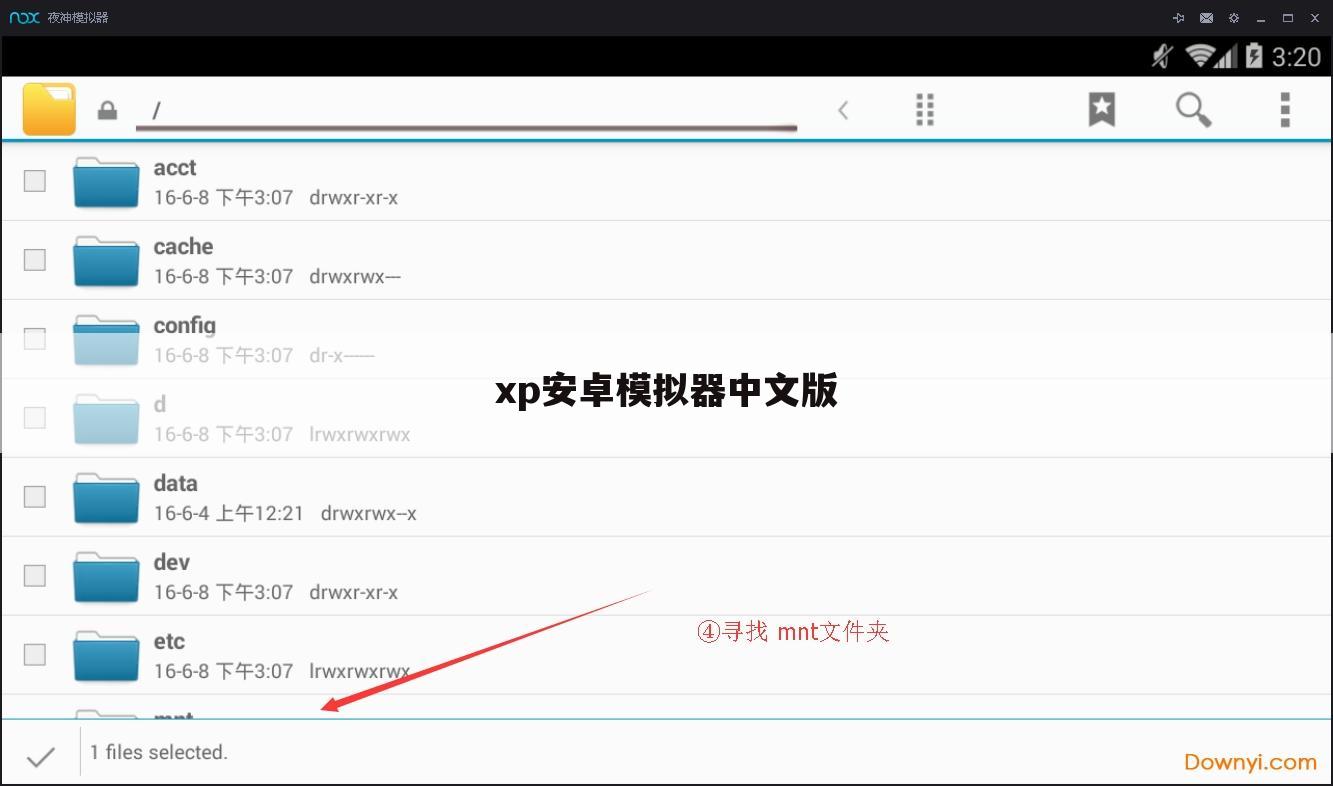The height and width of the screenshot is (786, 1333).
Task: Check the cache folder checkbox
Action: tap(35, 260)
